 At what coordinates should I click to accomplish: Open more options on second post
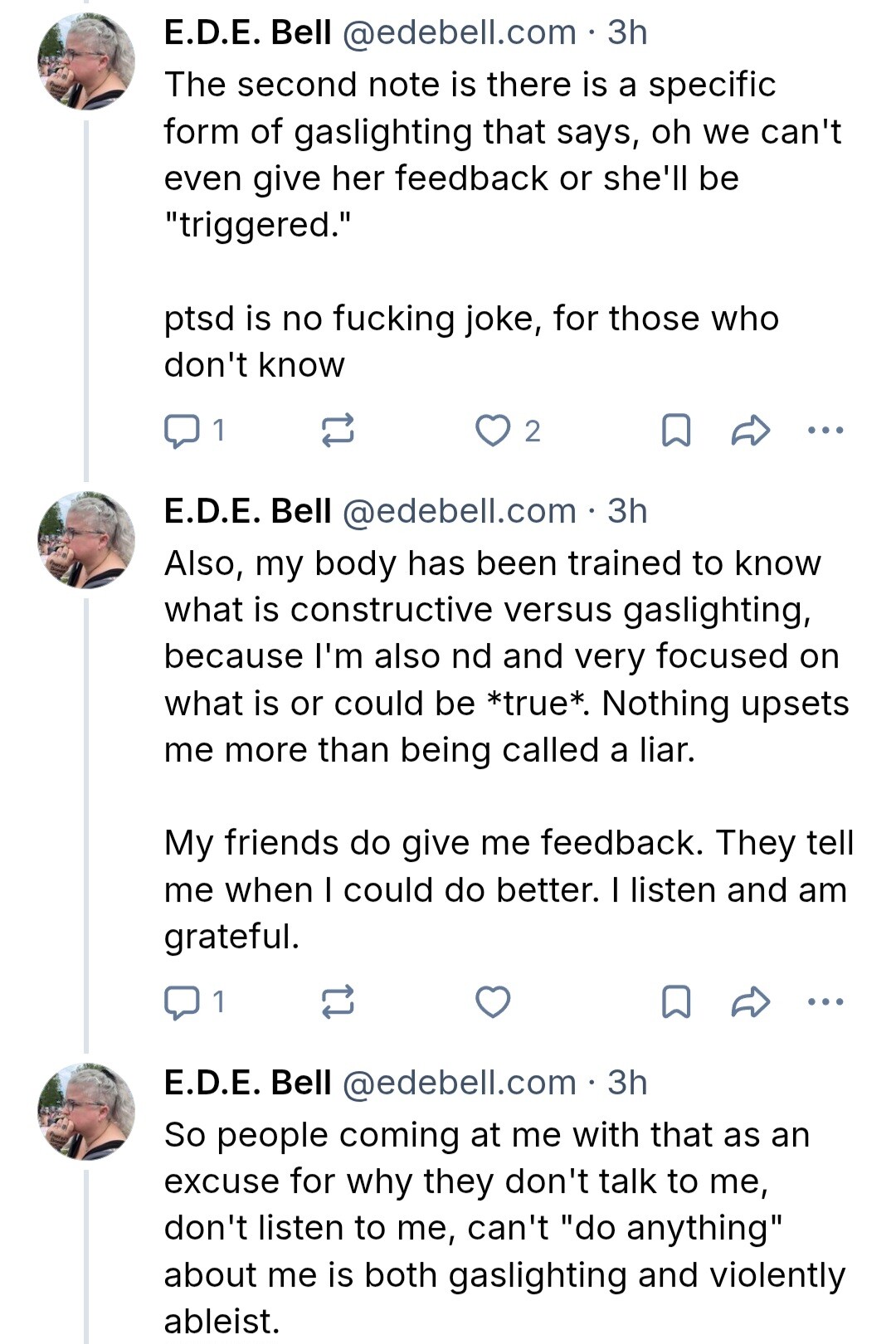click(825, 1002)
